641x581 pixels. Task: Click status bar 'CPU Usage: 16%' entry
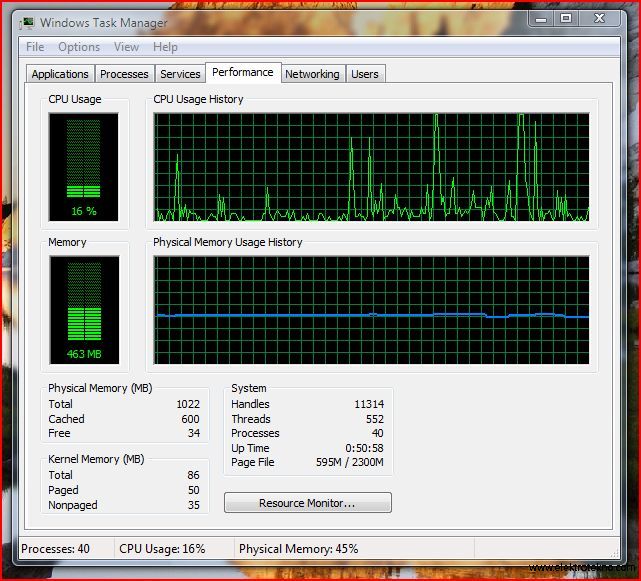[x=162, y=549]
